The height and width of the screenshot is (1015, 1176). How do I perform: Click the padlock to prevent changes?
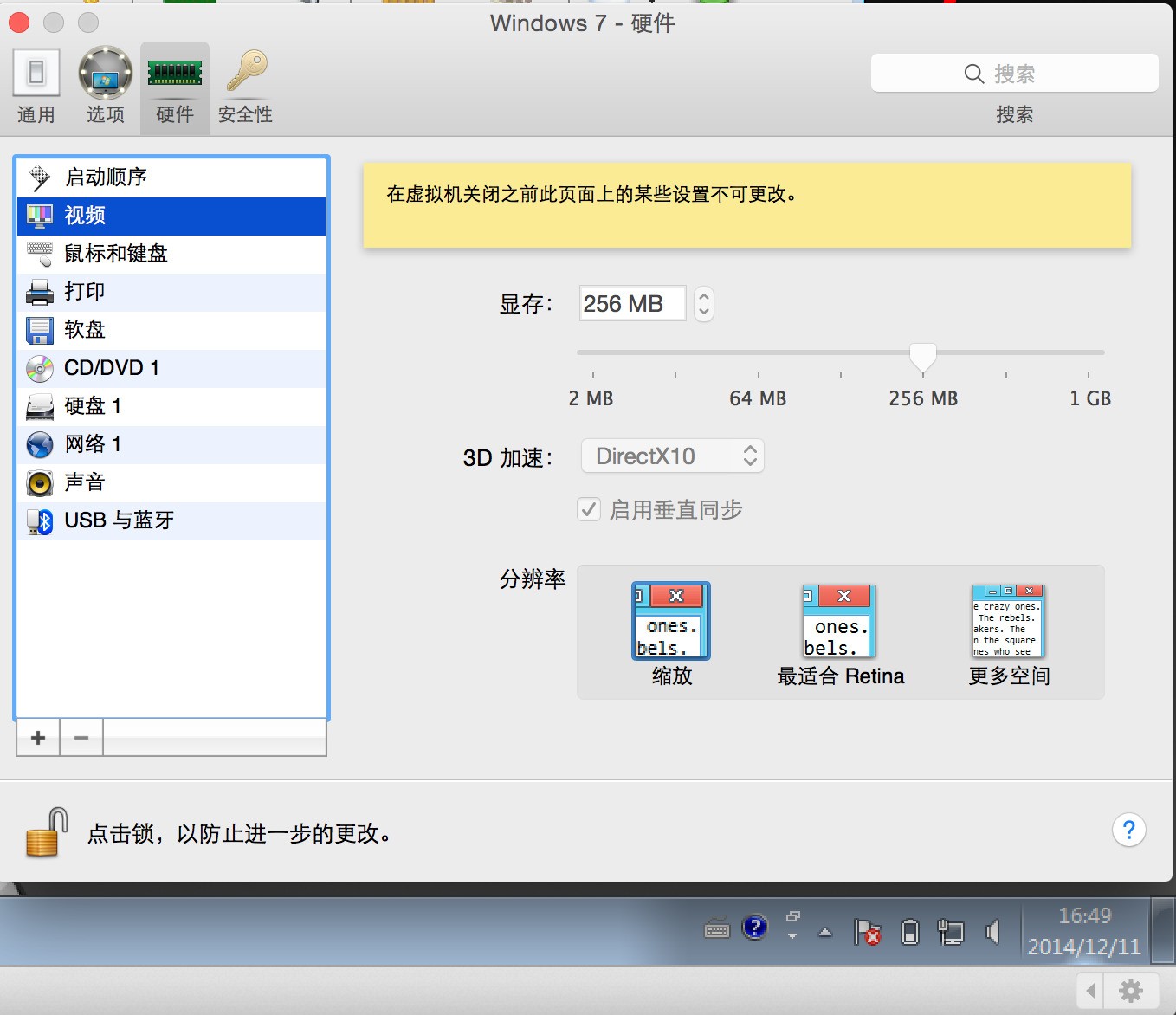pyautogui.click(x=47, y=832)
